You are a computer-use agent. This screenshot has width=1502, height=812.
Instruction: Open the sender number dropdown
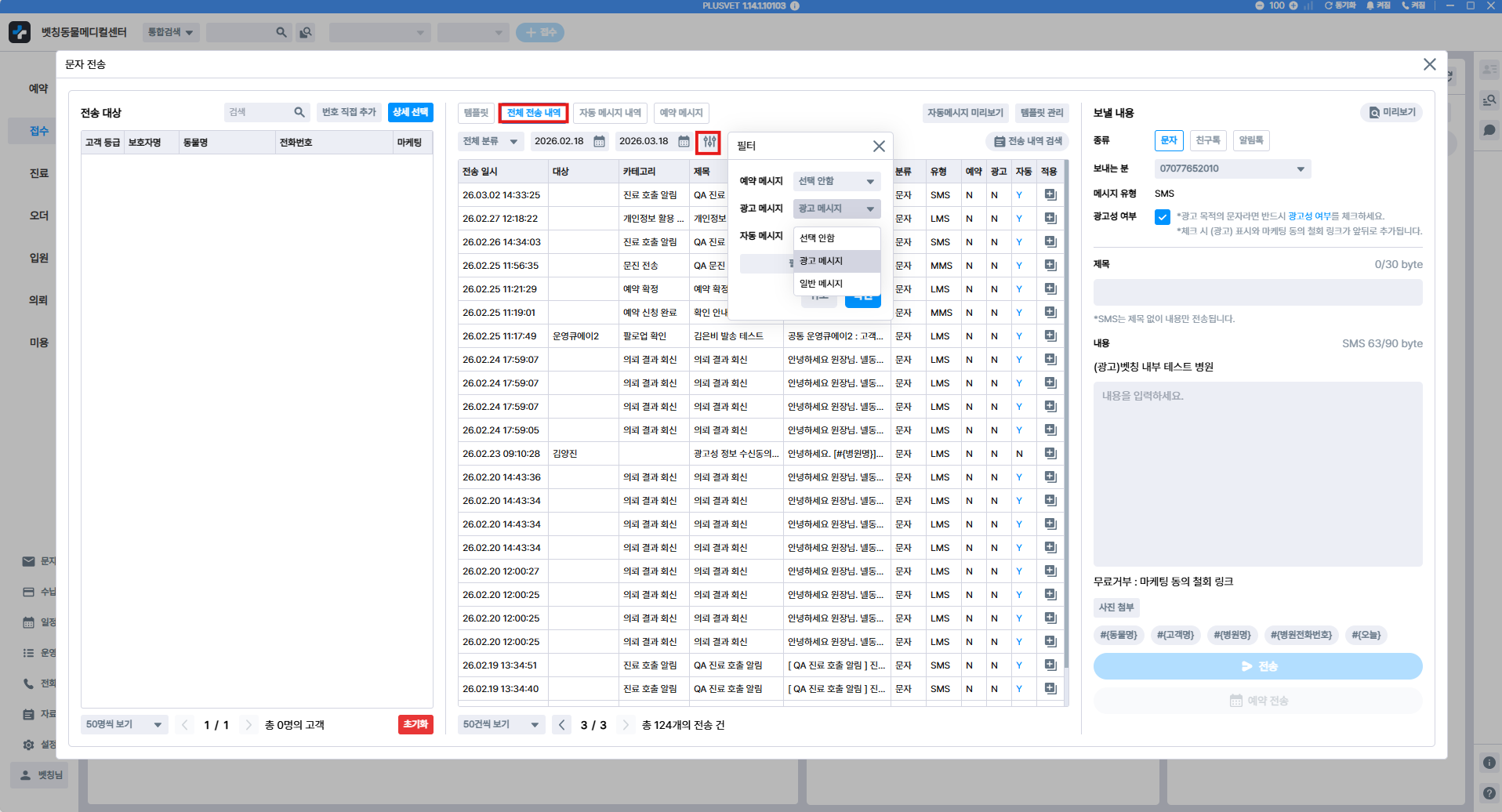tap(1232, 169)
